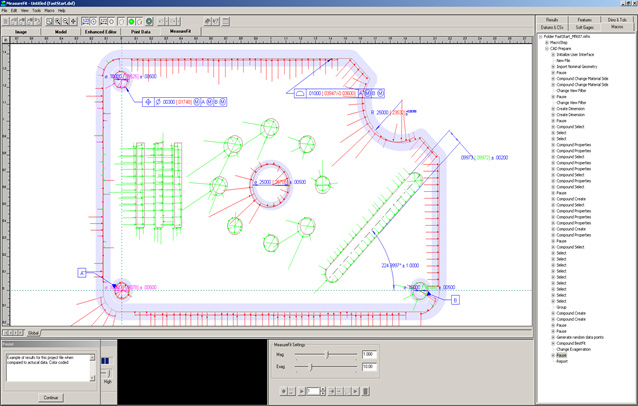Select the Macros panel tab
Screen dimensions: 638x406
click(x=617, y=27)
